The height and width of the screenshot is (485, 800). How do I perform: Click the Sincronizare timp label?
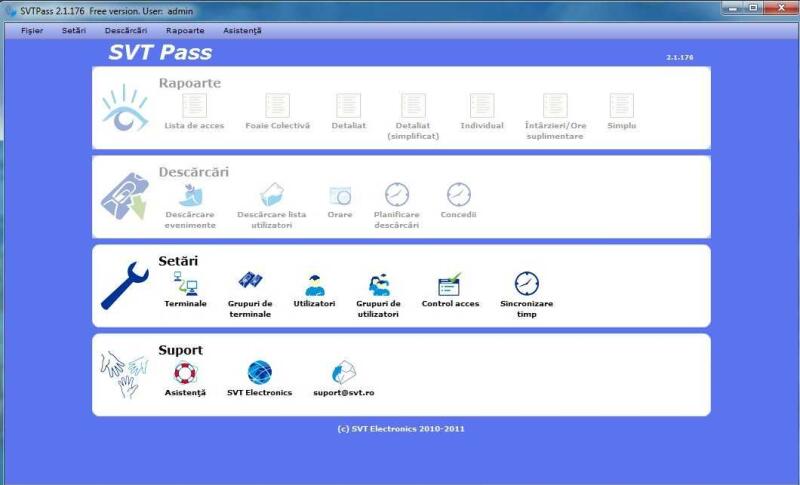pyautogui.click(x=527, y=309)
